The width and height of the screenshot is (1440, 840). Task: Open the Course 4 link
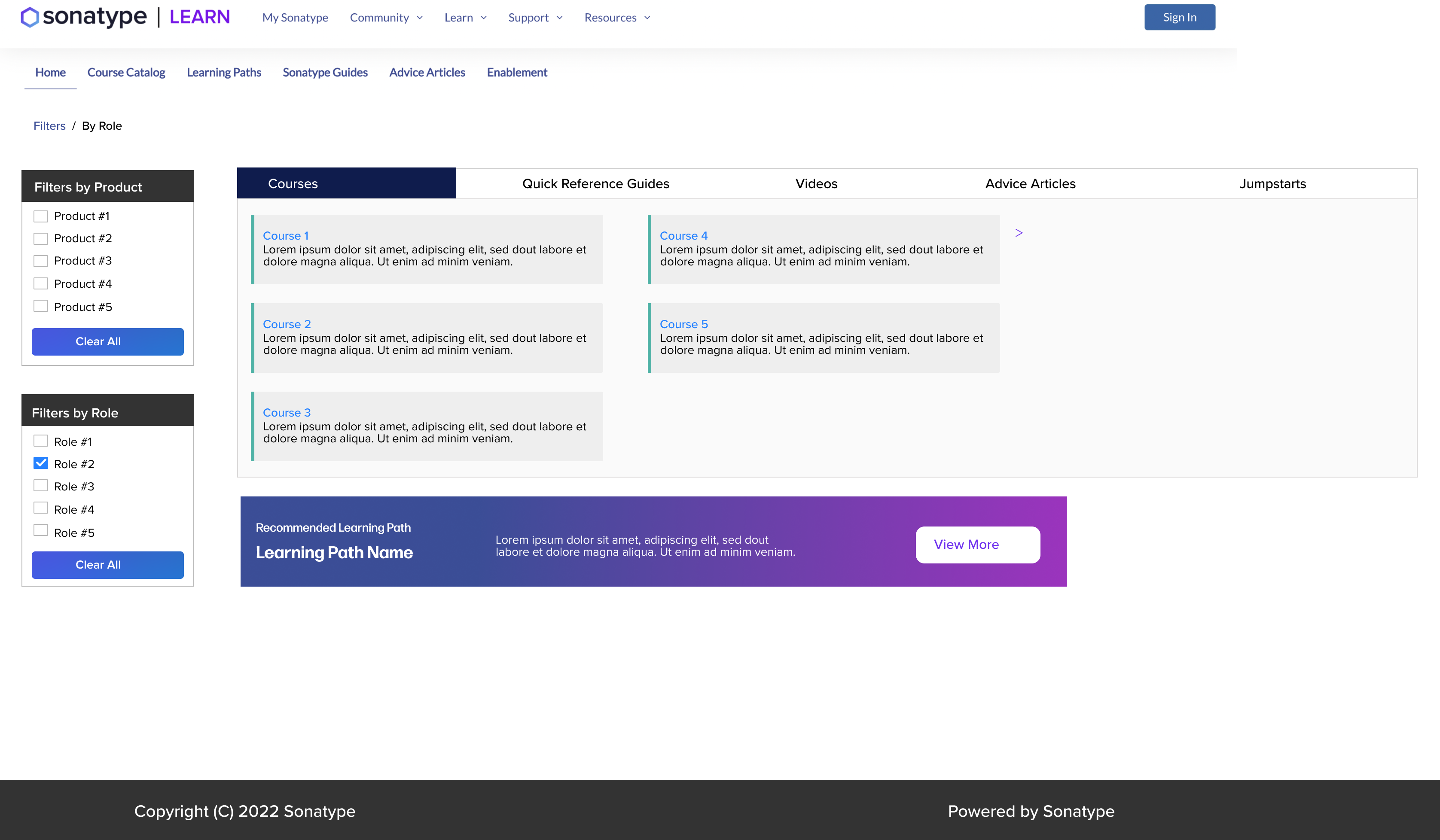click(683, 235)
